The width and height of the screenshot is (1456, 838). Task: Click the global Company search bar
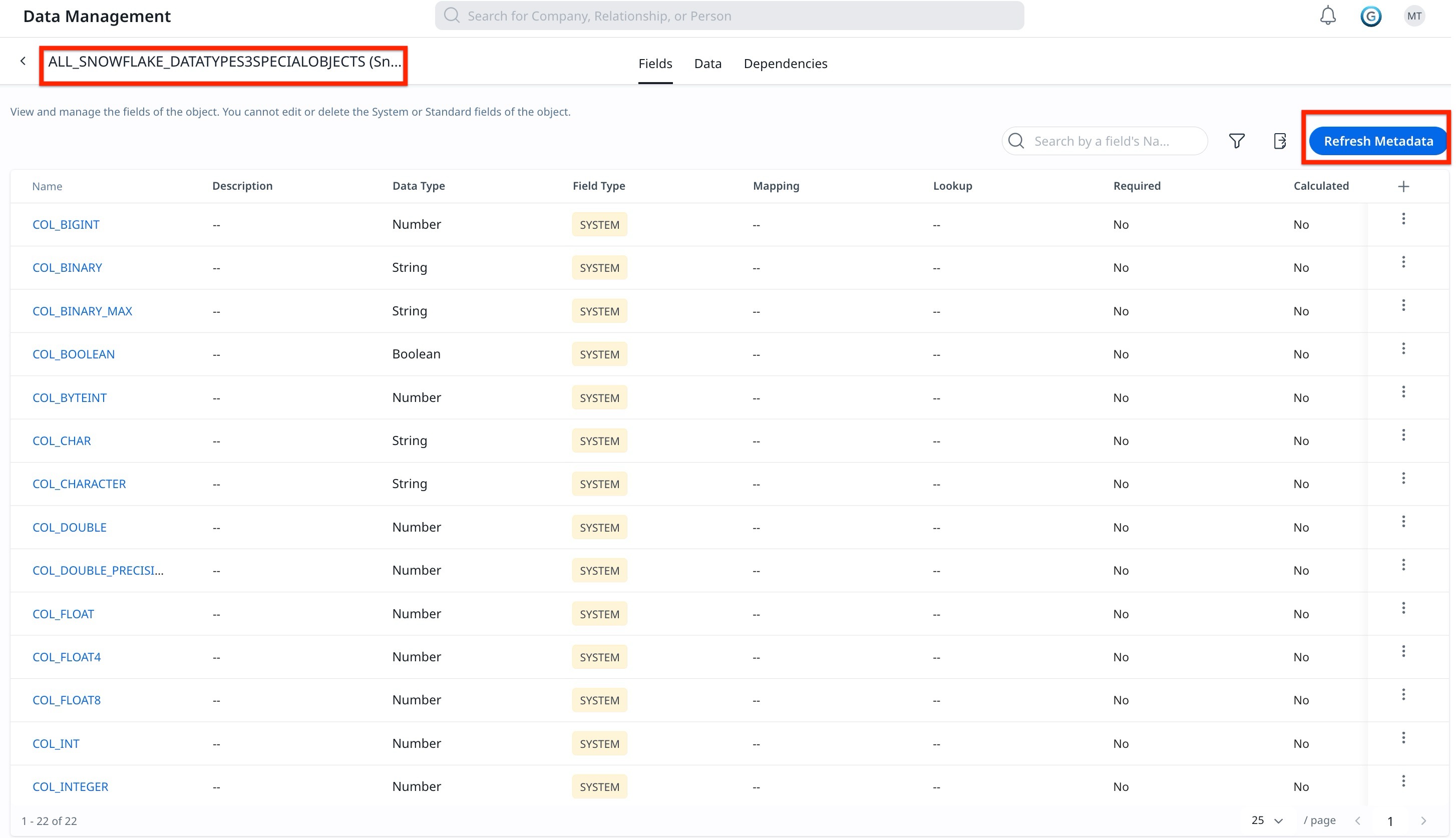(x=729, y=16)
